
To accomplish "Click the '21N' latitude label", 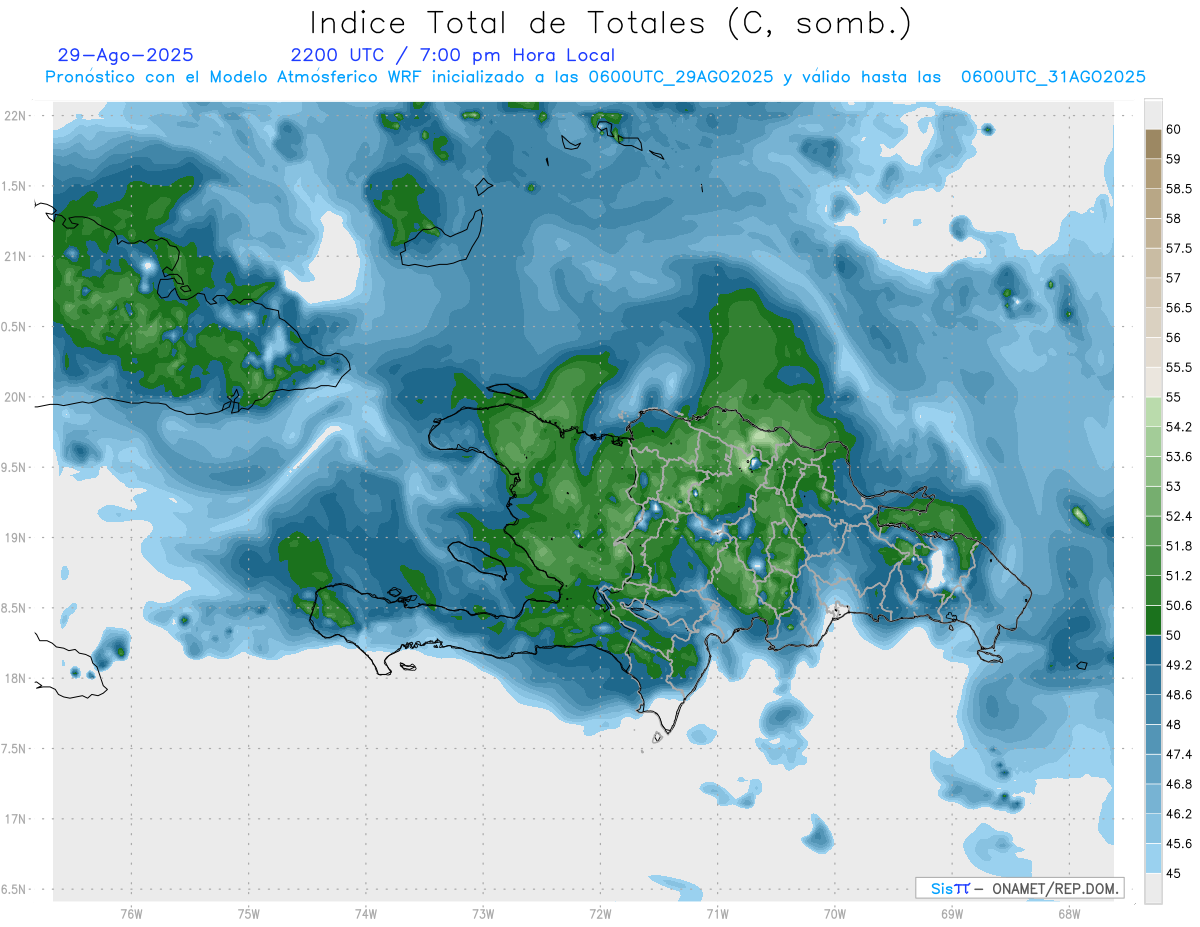I will 17,256.
